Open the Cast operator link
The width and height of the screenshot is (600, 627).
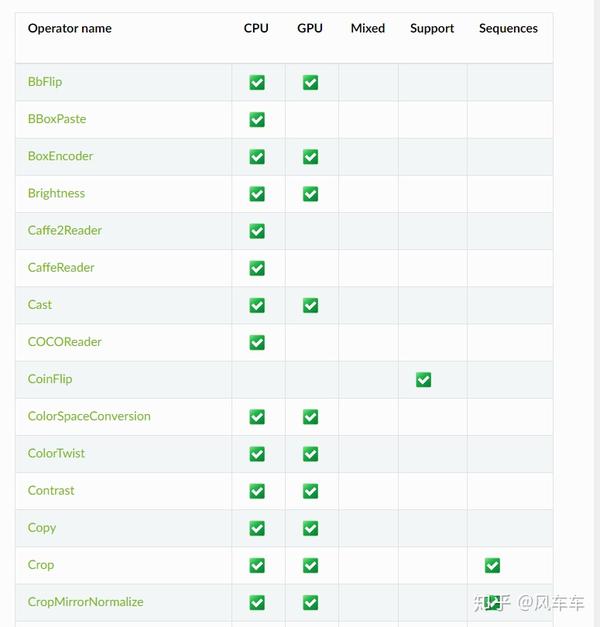point(40,305)
